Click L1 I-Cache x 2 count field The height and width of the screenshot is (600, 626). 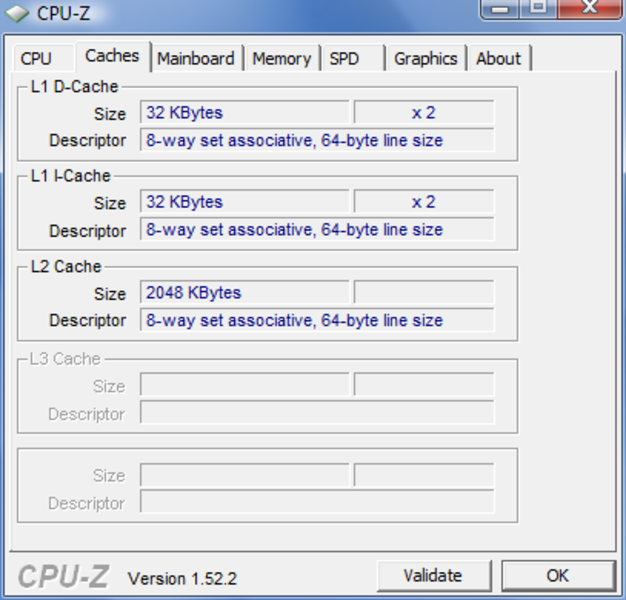pos(424,202)
